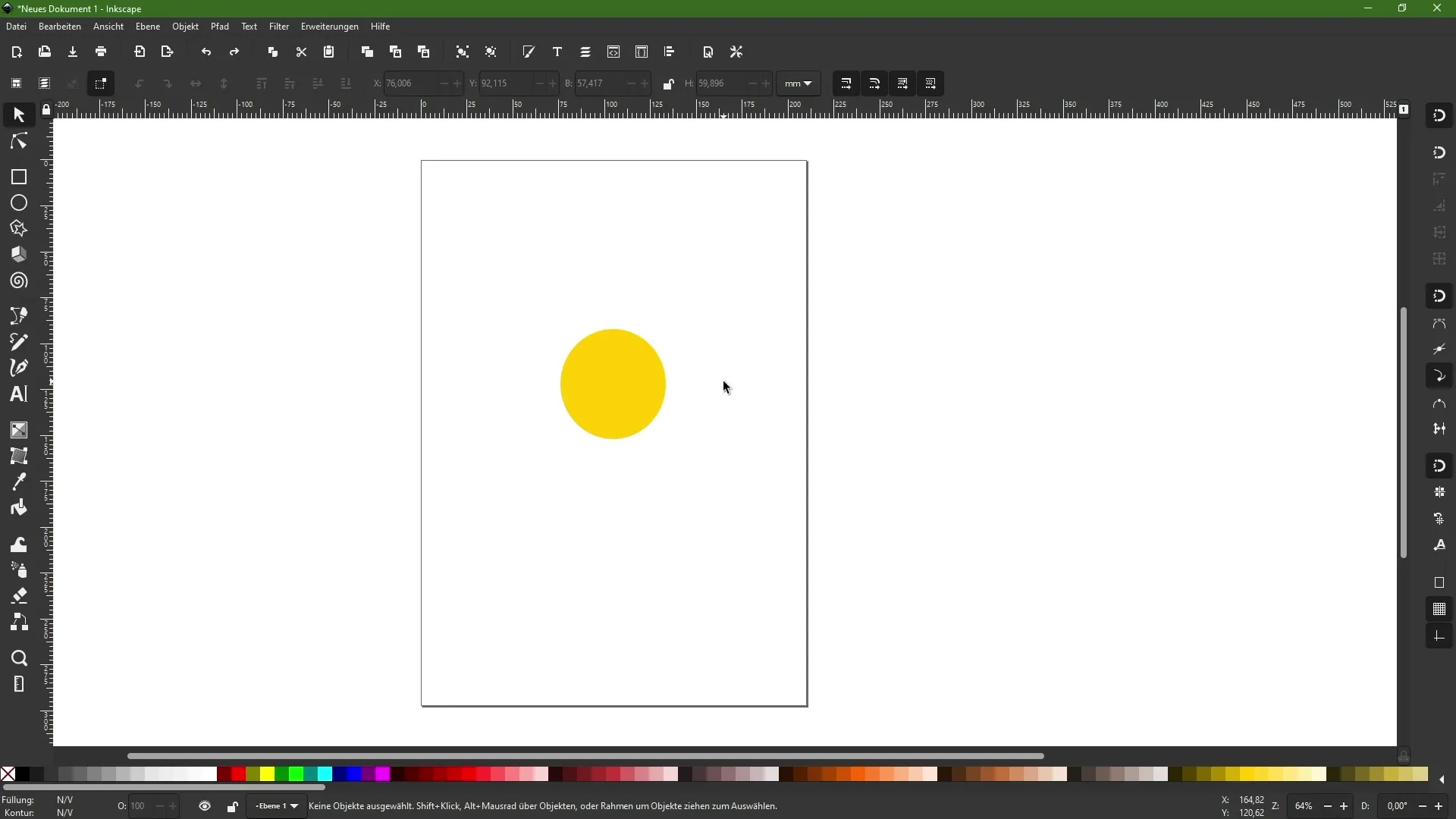The height and width of the screenshot is (819, 1456).
Task: Select the Spray tool
Action: [19, 570]
